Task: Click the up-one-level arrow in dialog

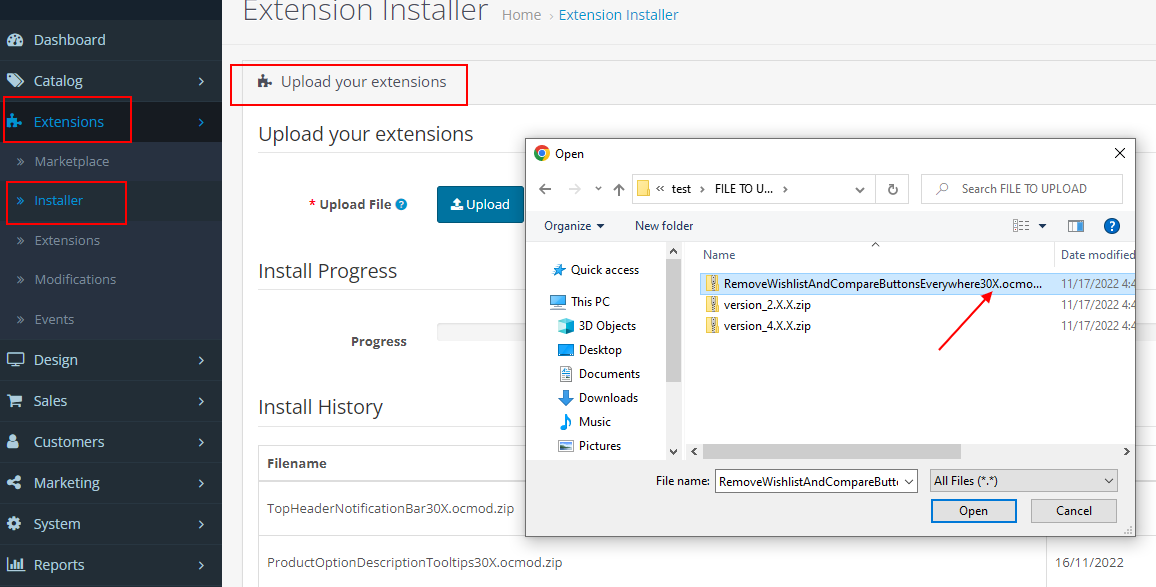Action: click(x=619, y=189)
